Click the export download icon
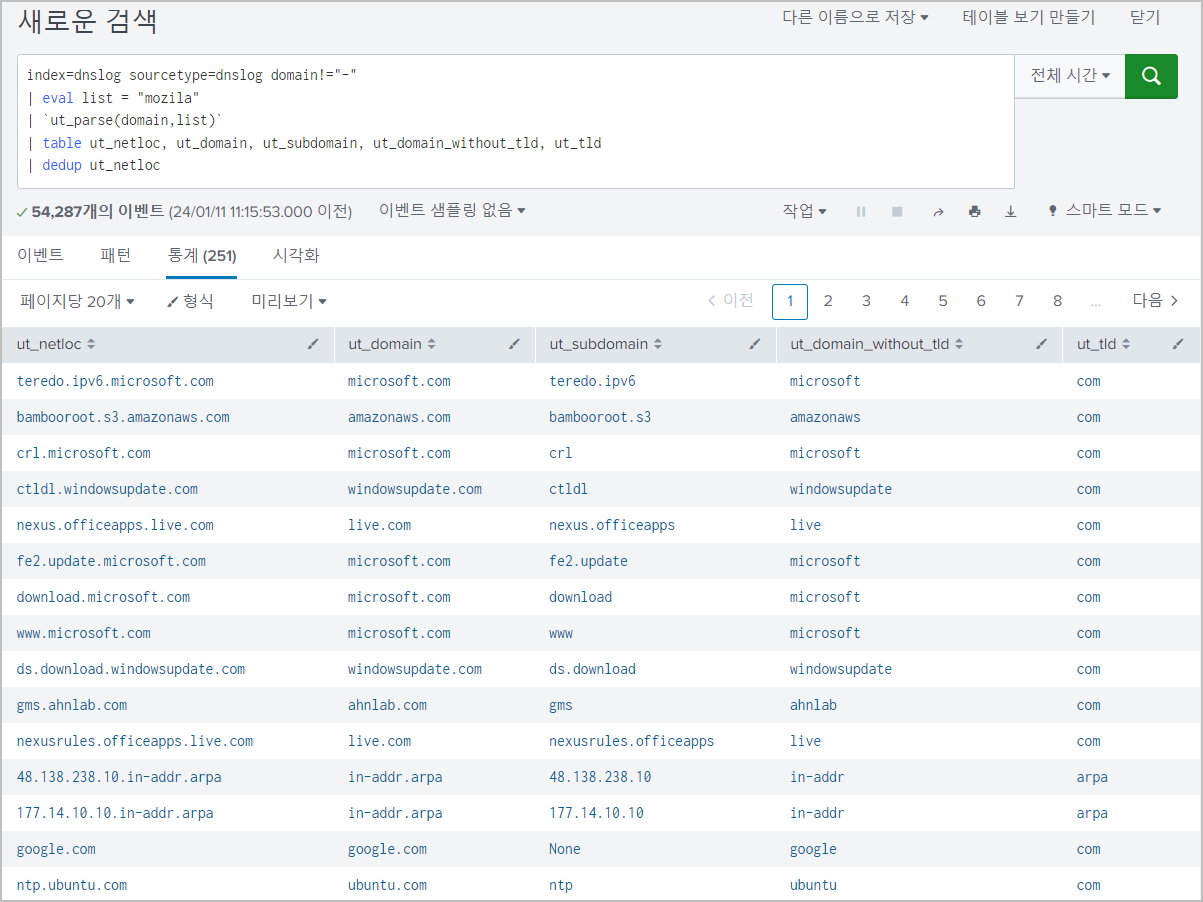 [1011, 212]
